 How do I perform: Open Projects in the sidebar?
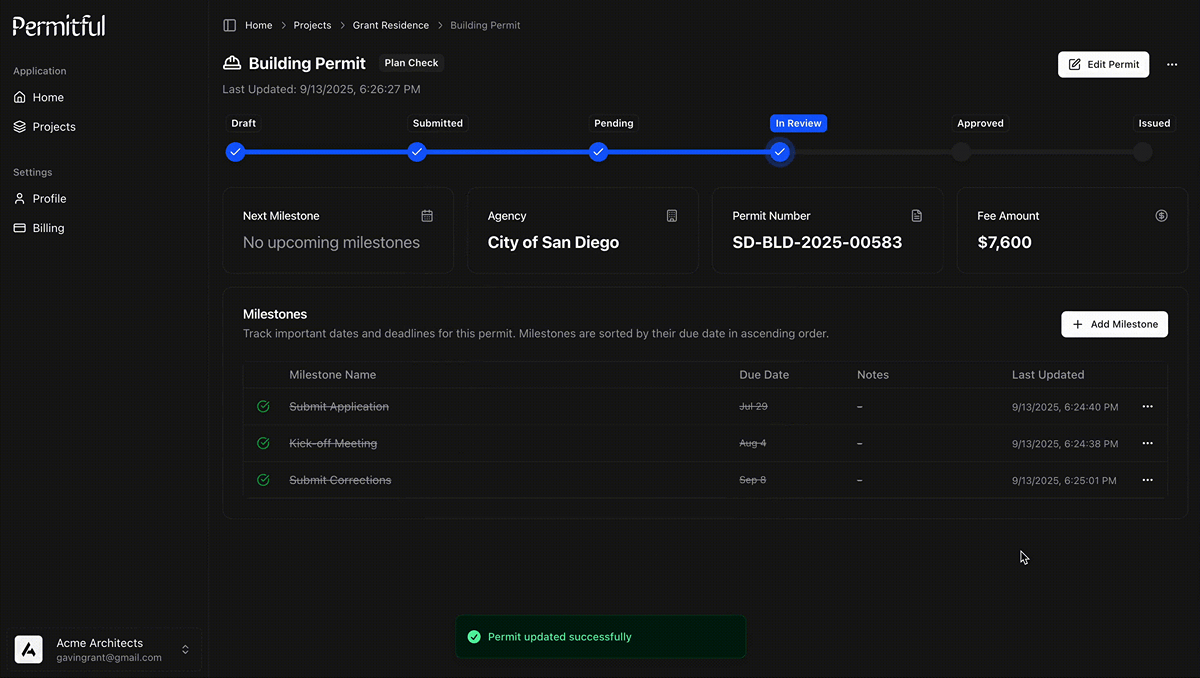(x=54, y=127)
